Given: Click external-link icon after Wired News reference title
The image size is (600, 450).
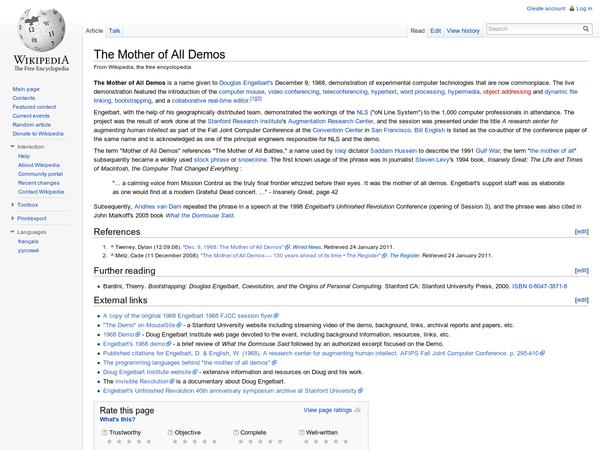Looking at the screenshot, I should [287, 247].
